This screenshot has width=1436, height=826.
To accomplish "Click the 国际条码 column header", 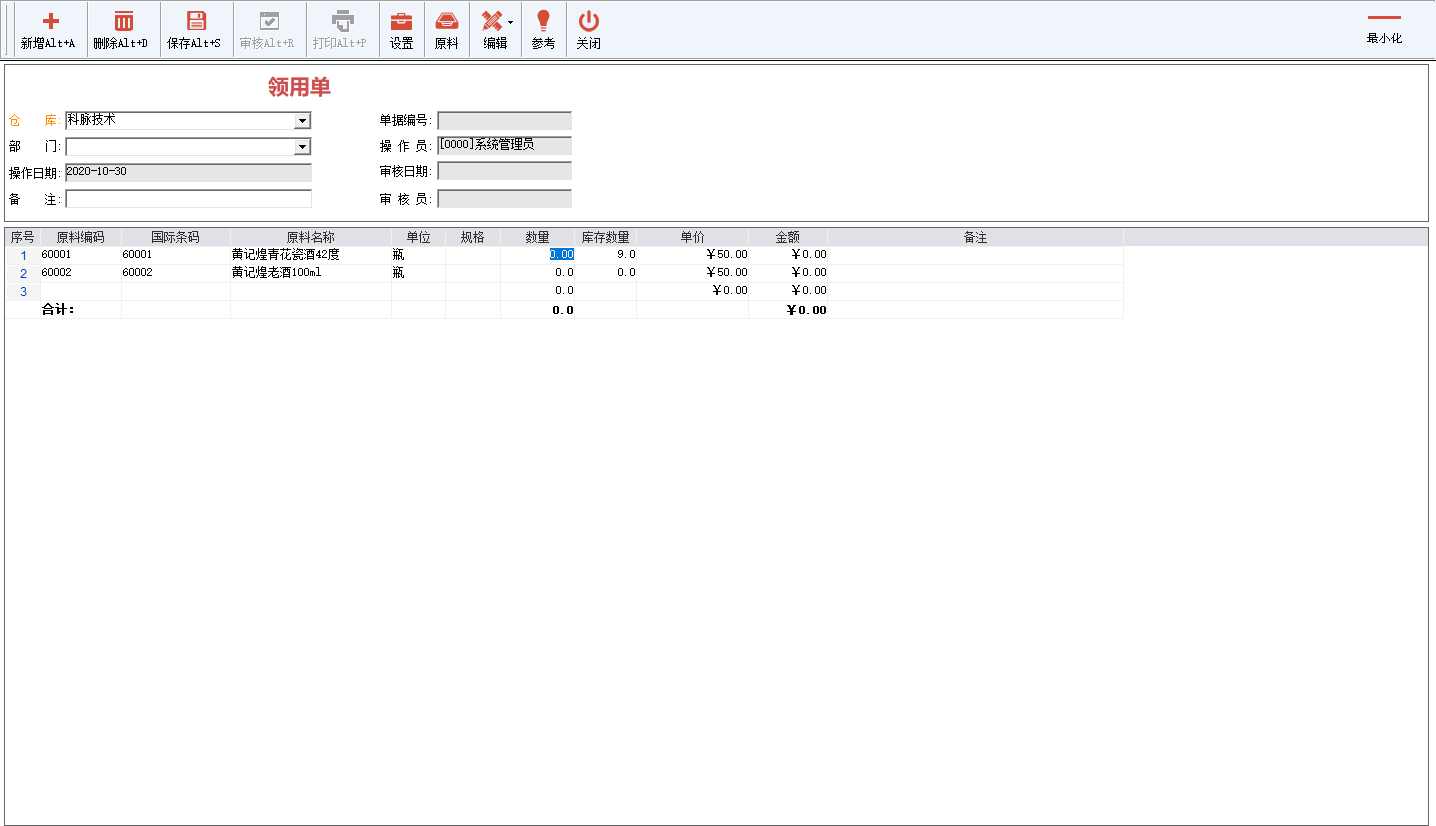I will [175, 237].
